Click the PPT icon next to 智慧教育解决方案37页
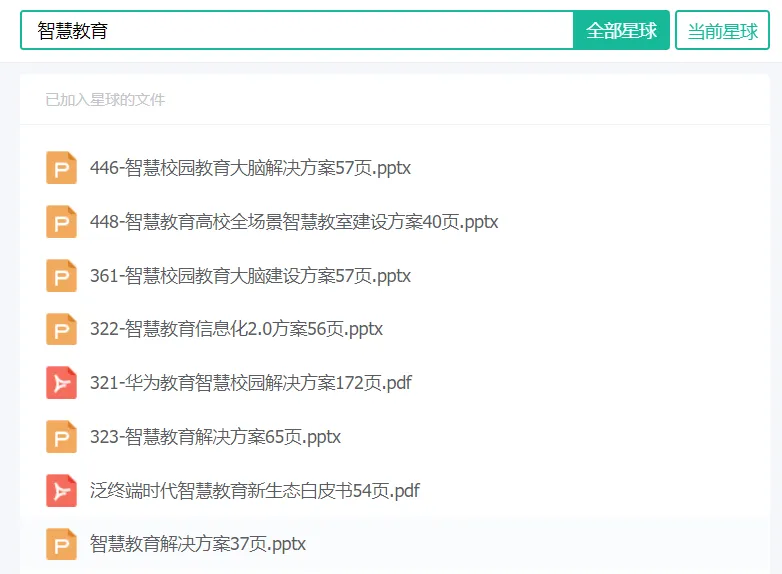This screenshot has width=782, height=574. click(x=61, y=544)
